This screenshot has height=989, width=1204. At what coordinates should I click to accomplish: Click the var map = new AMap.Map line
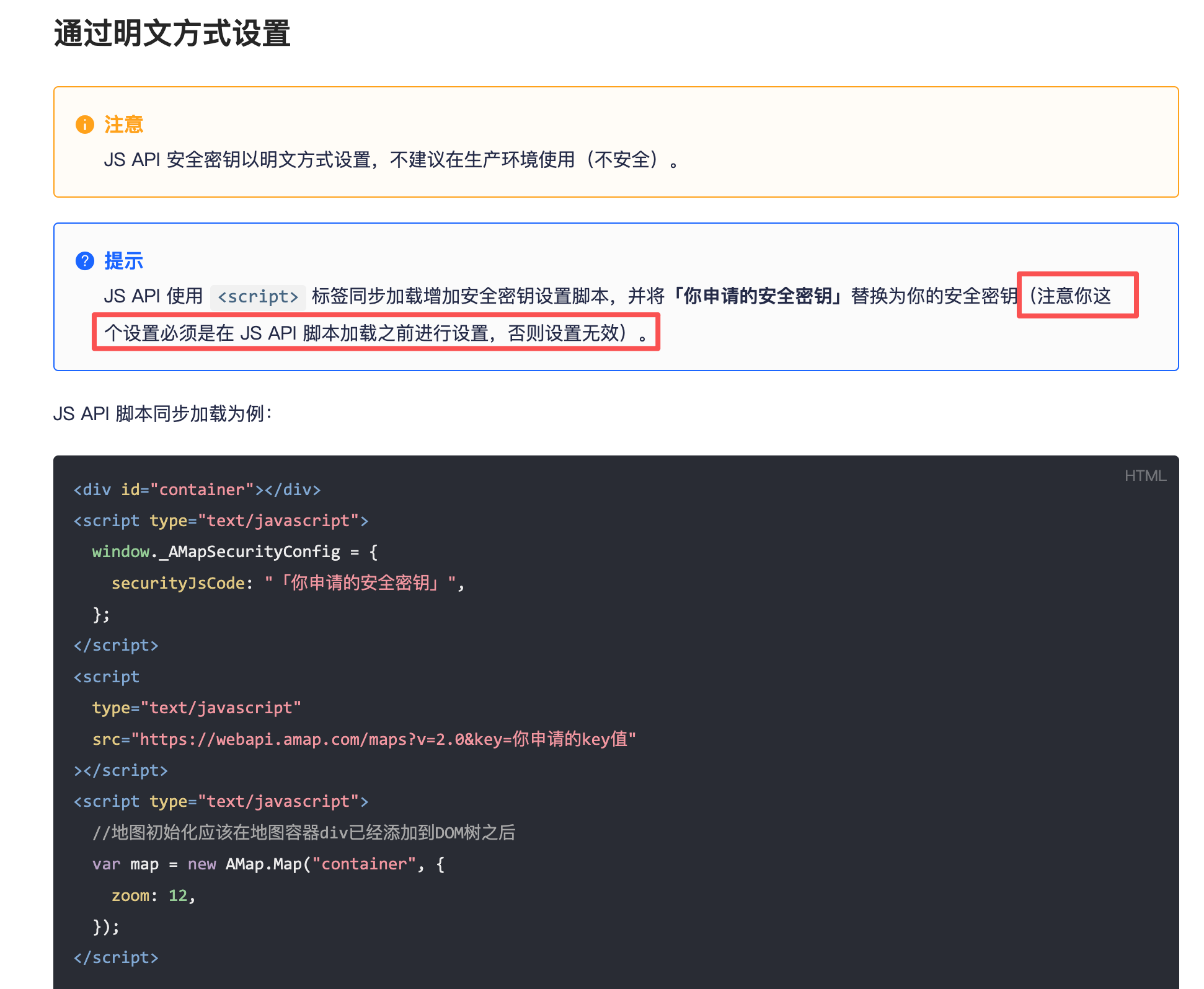[268, 864]
